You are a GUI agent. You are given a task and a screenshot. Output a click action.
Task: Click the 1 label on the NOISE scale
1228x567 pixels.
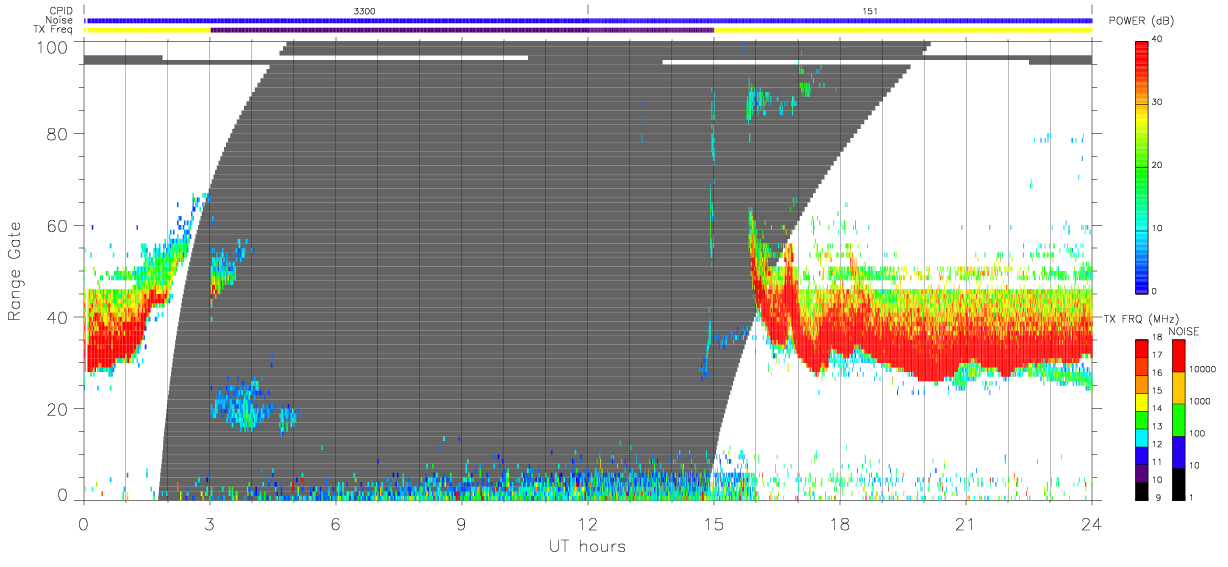click(1189, 497)
